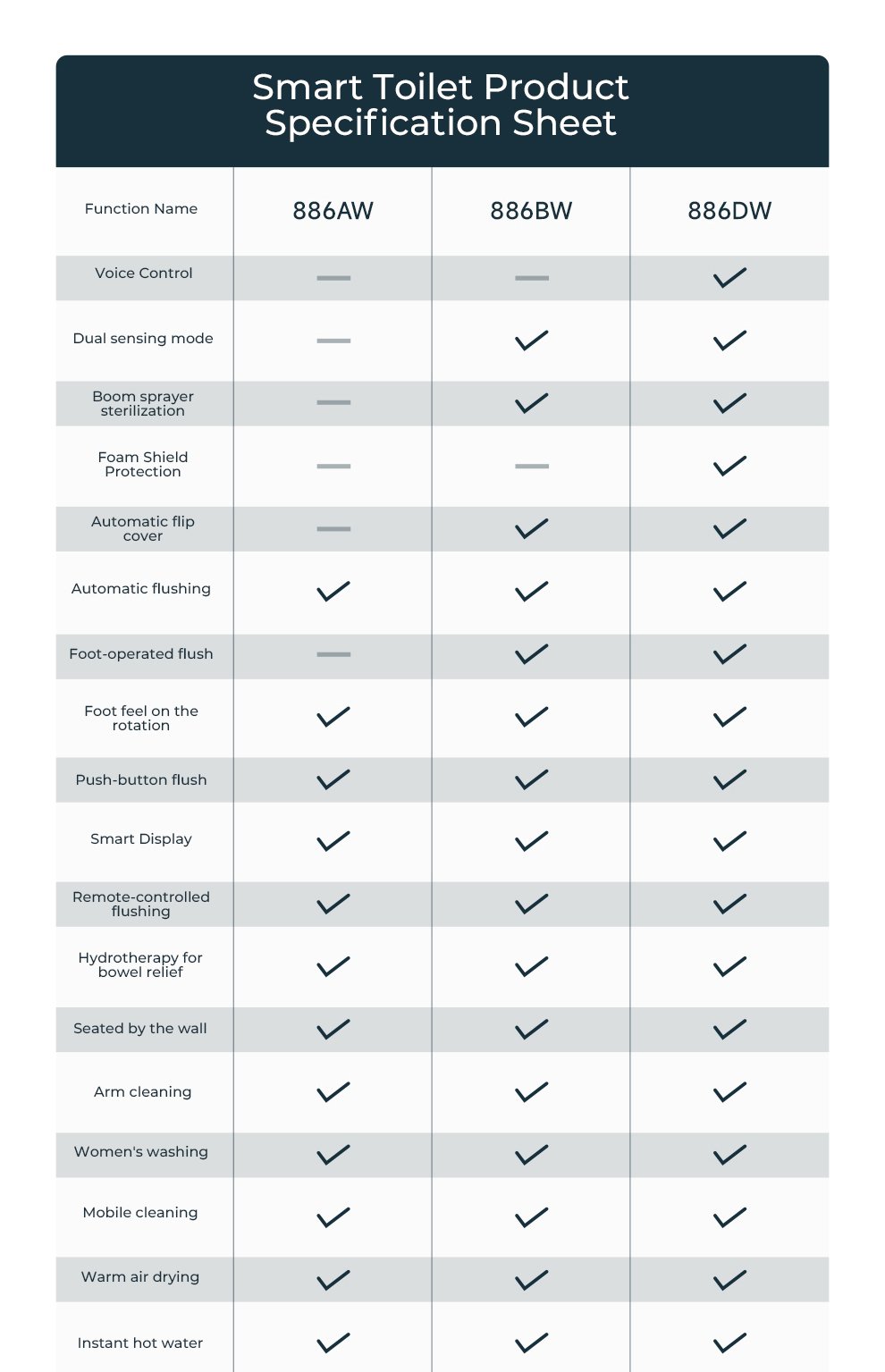Click the 886BW Dual sensing mode checkmark

531,341
